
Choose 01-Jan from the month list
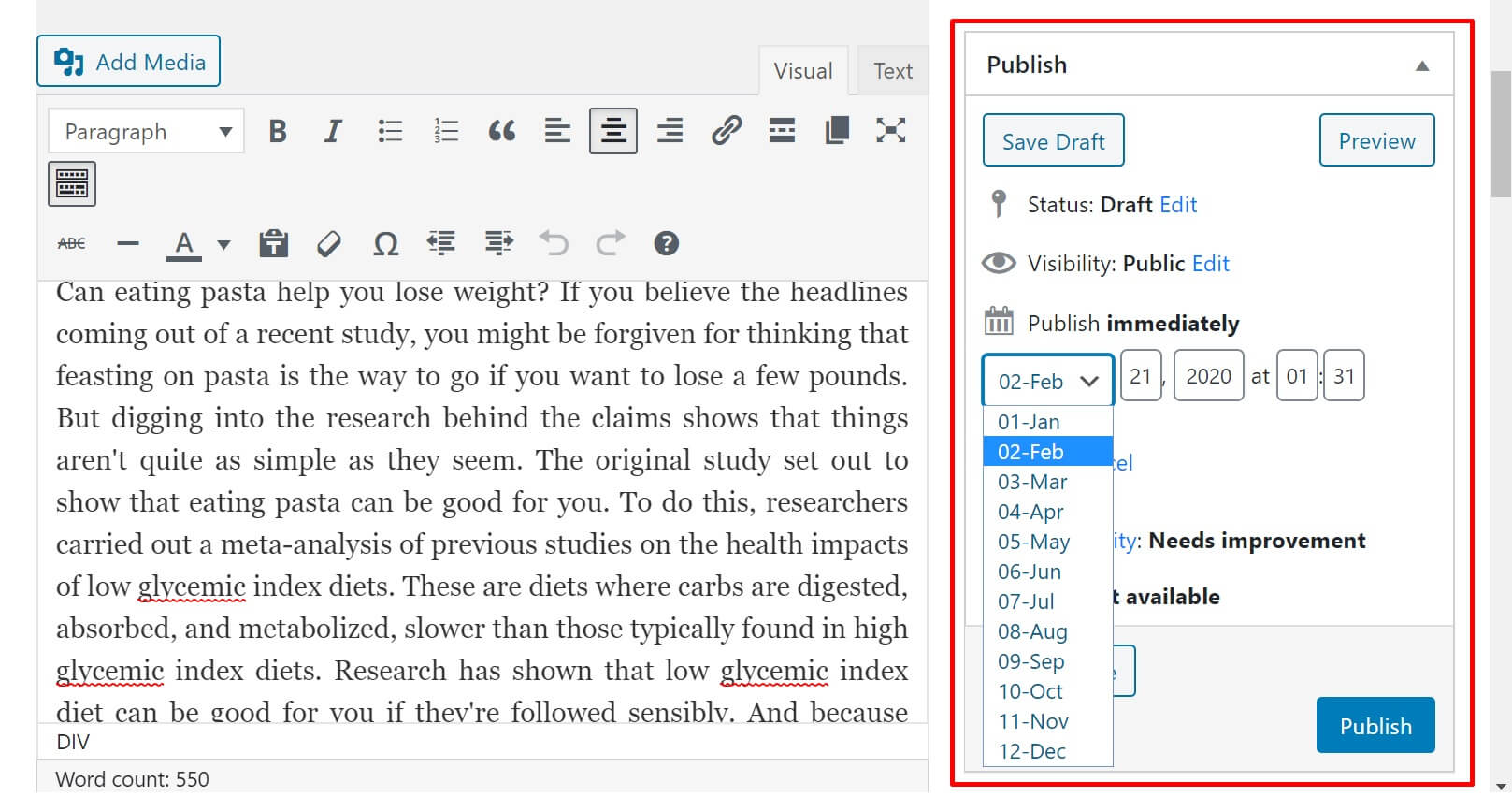1047,422
